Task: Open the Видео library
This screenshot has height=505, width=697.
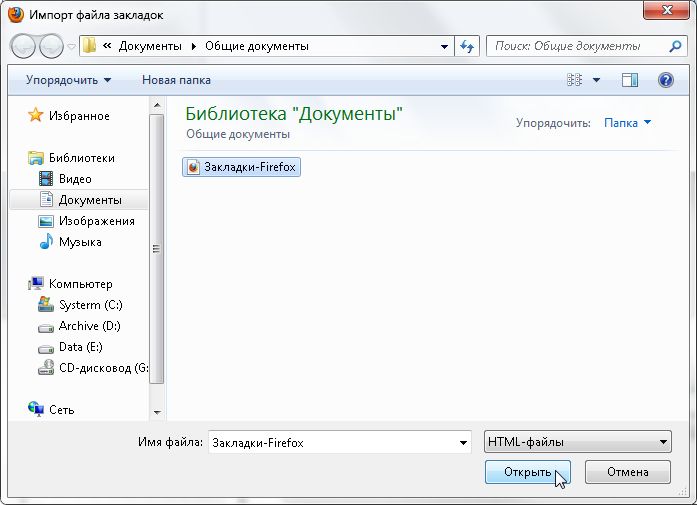Action: point(75,179)
